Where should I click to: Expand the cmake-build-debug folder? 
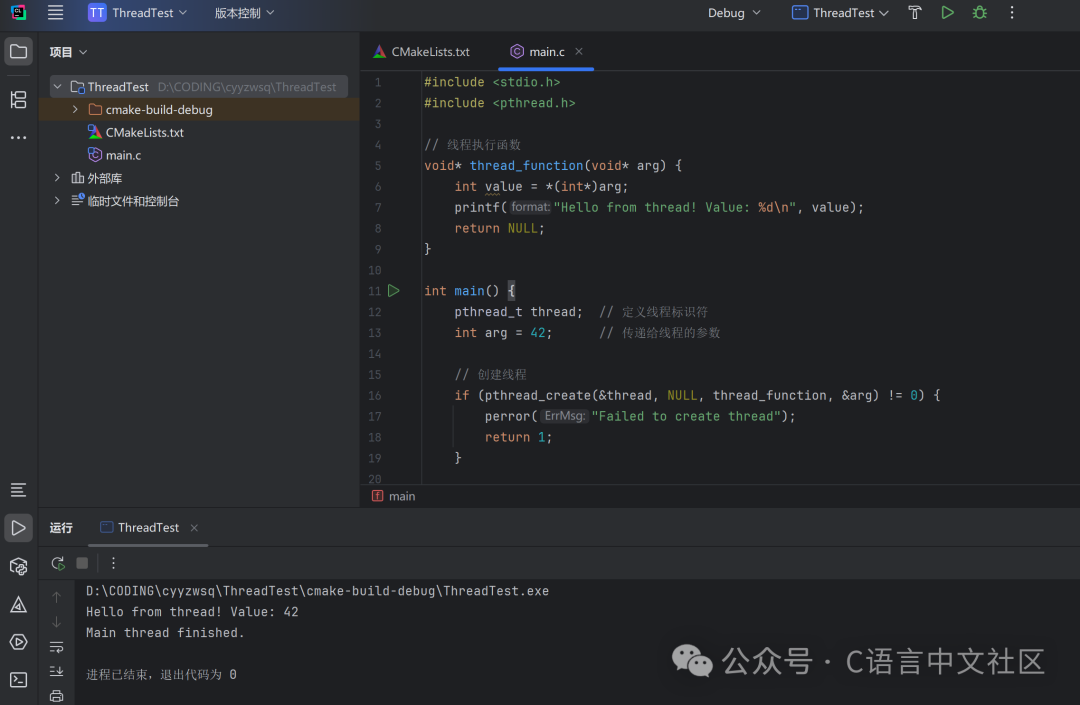pos(75,109)
